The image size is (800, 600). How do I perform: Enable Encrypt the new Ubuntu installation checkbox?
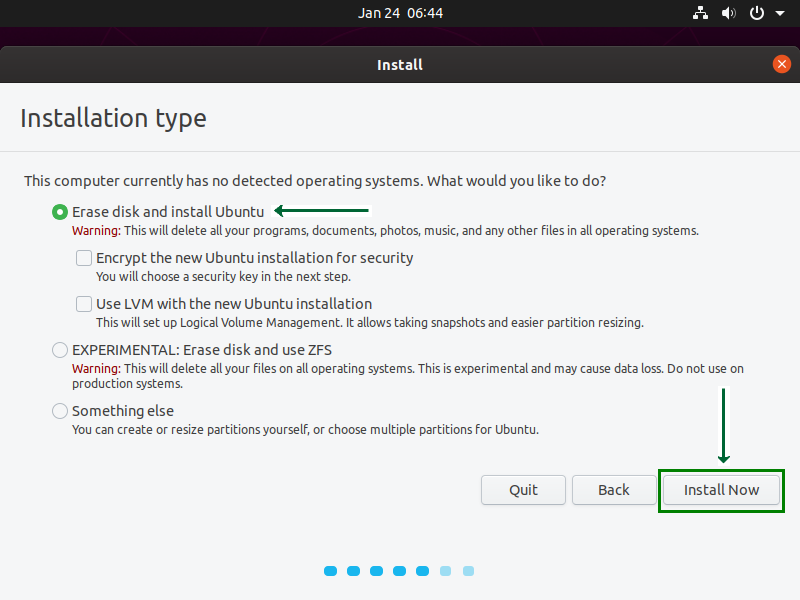tap(84, 258)
